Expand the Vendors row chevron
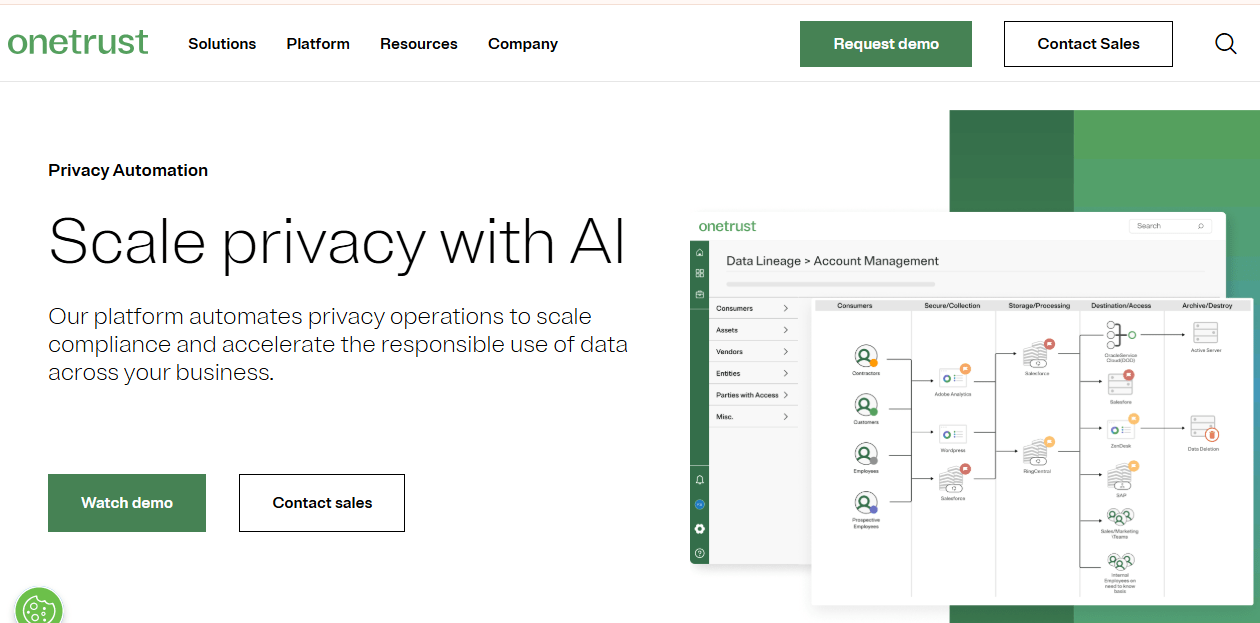The image size is (1260, 623). 786,352
